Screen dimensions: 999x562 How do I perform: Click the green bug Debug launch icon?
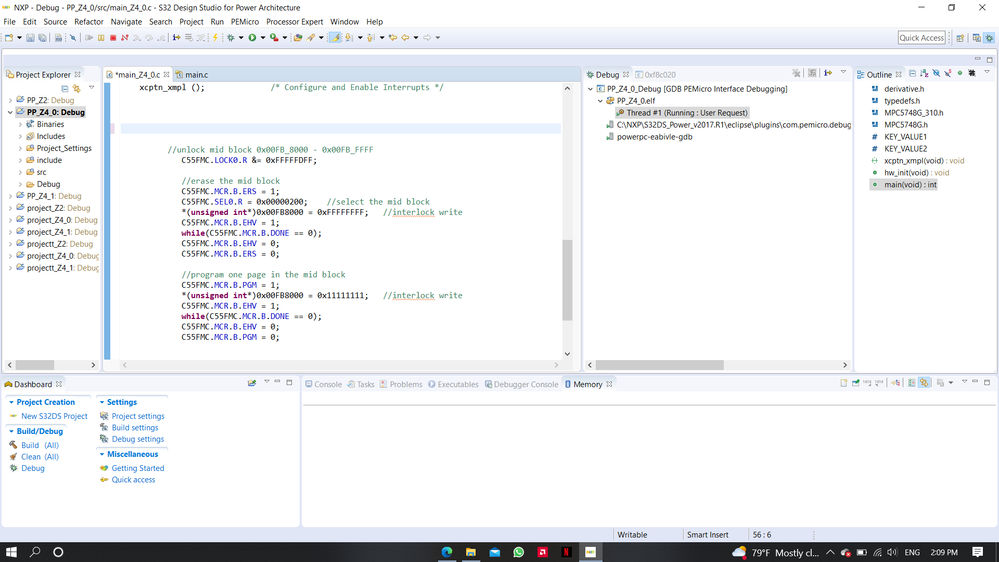click(x=231, y=38)
